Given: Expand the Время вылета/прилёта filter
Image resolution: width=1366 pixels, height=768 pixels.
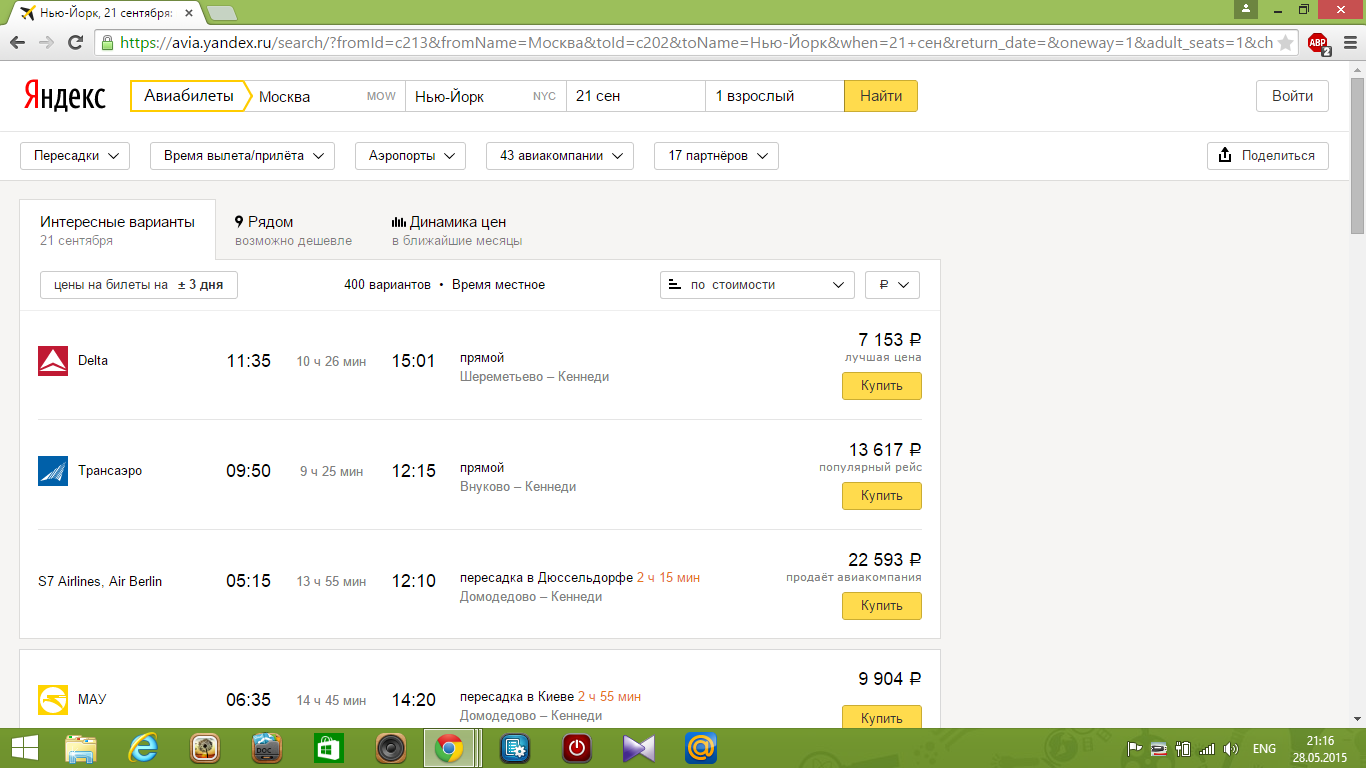Looking at the screenshot, I should 242,156.
